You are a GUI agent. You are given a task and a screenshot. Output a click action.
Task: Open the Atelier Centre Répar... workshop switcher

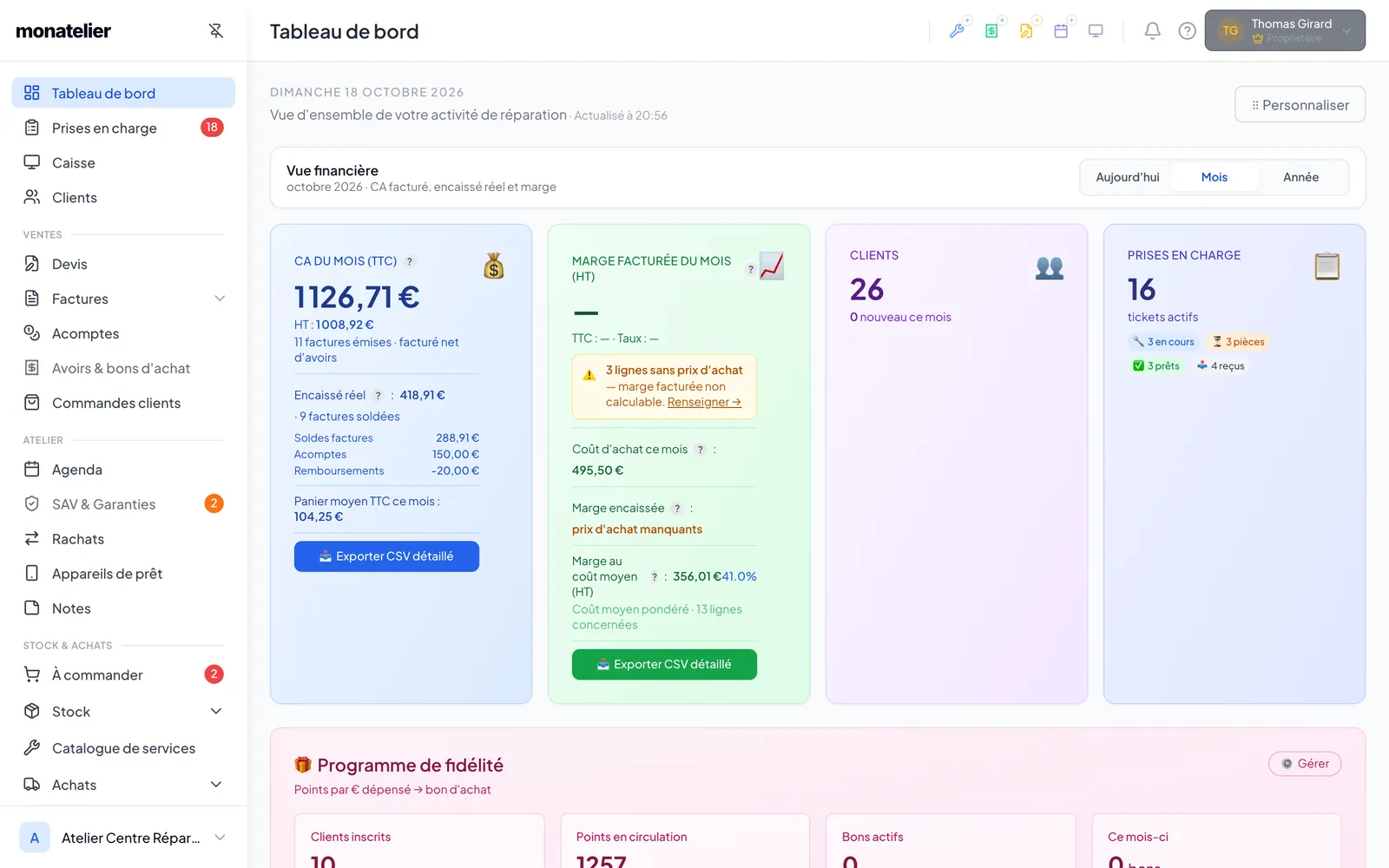[123, 838]
